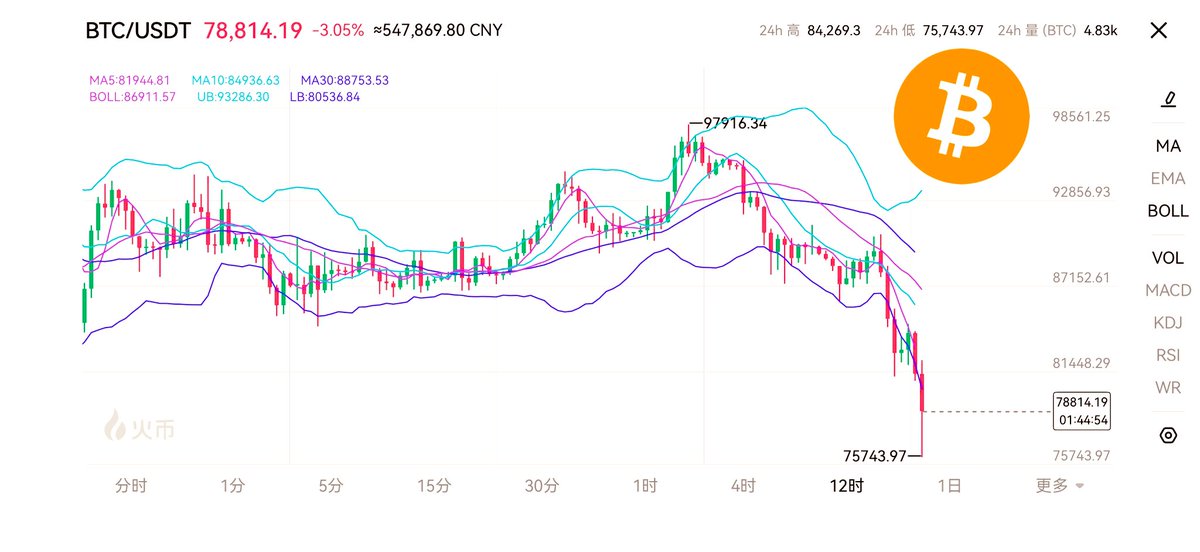Open chart settings hexagon icon
Viewport: 1200px width, 552px height.
pos(1167,435)
